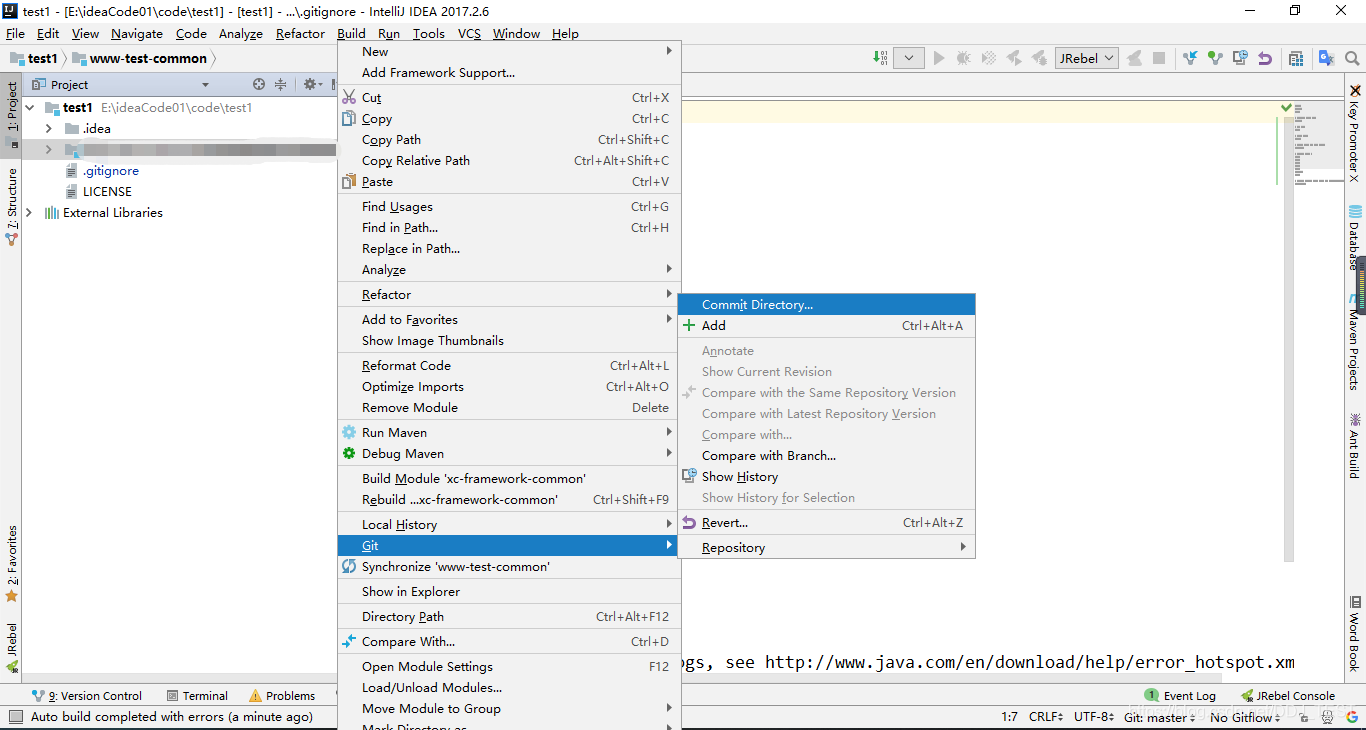Open the VCS menu in menu bar

(469, 33)
